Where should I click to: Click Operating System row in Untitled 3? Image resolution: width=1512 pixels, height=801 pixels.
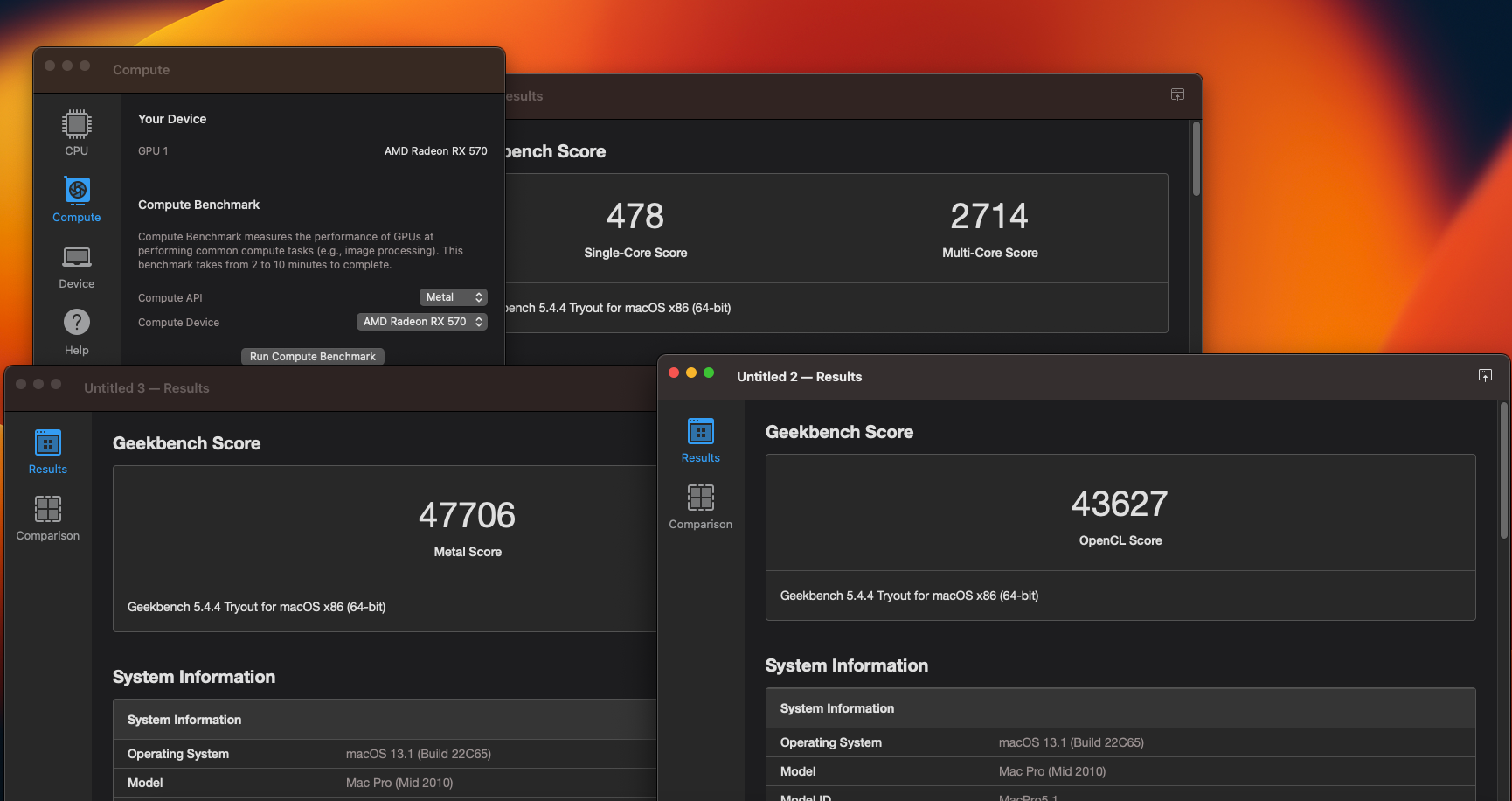coord(385,754)
